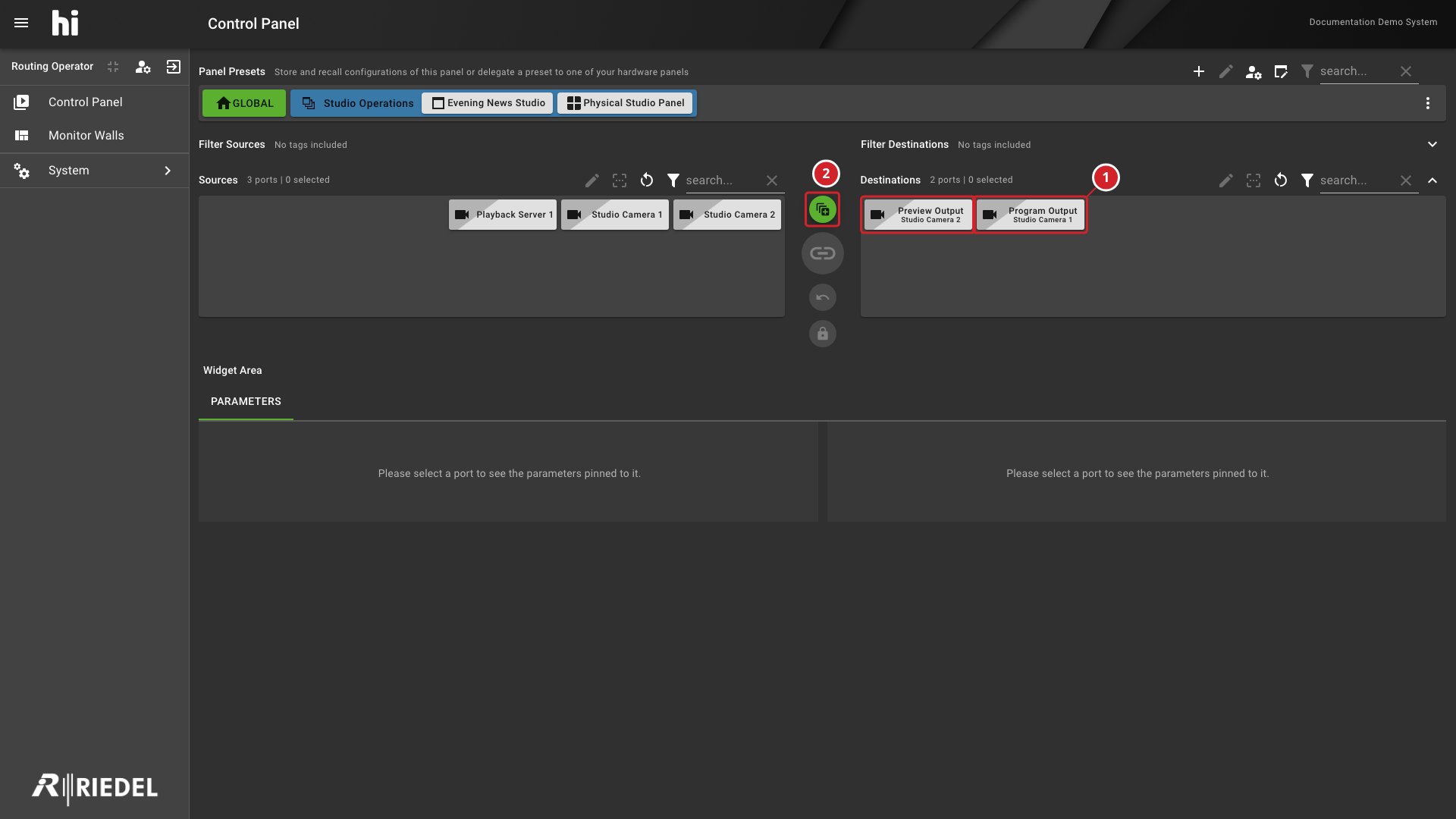Click the hi logo in the header
The width and height of the screenshot is (1456, 819).
[x=65, y=24]
